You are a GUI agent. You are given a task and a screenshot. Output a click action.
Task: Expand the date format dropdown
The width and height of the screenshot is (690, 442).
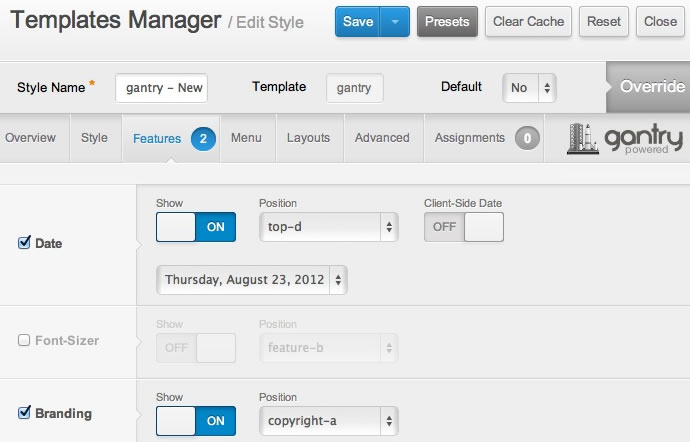click(x=252, y=280)
